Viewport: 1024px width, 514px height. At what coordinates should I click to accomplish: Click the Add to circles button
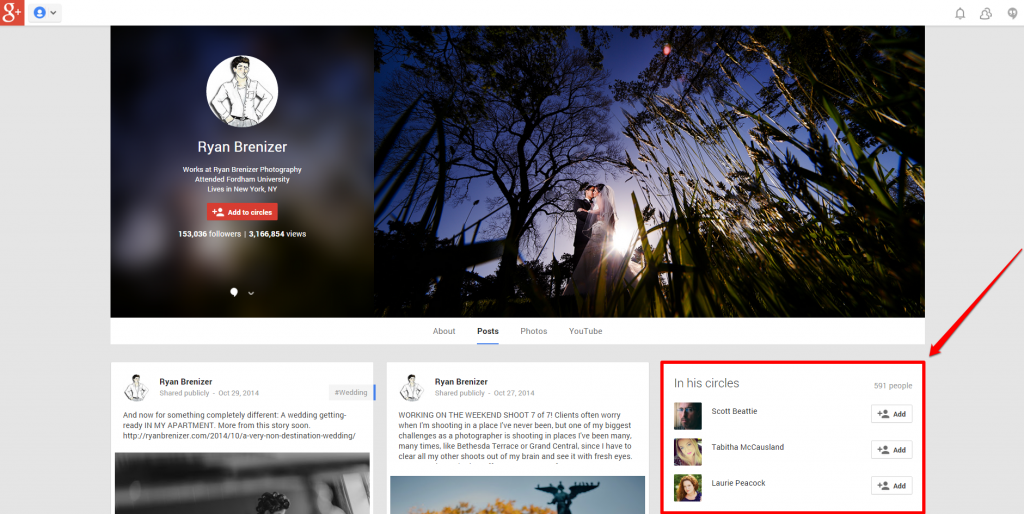(x=242, y=212)
